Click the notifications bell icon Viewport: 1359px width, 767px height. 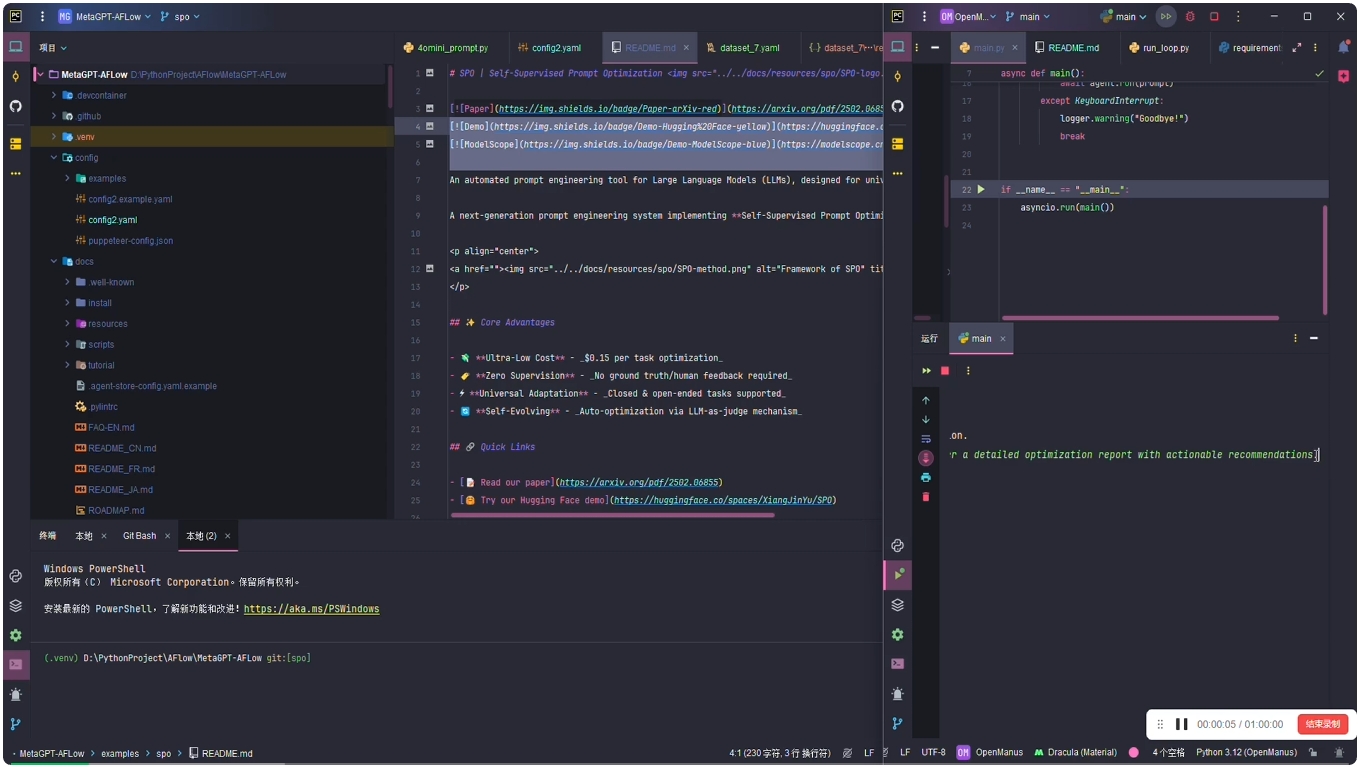[x=1343, y=47]
